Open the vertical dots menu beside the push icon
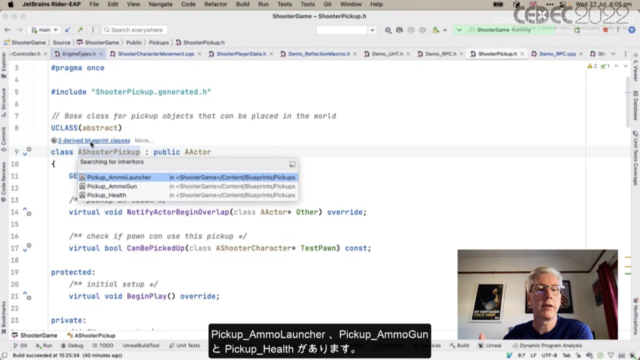This screenshot has height=360, width=640. (x=93, y=30)
